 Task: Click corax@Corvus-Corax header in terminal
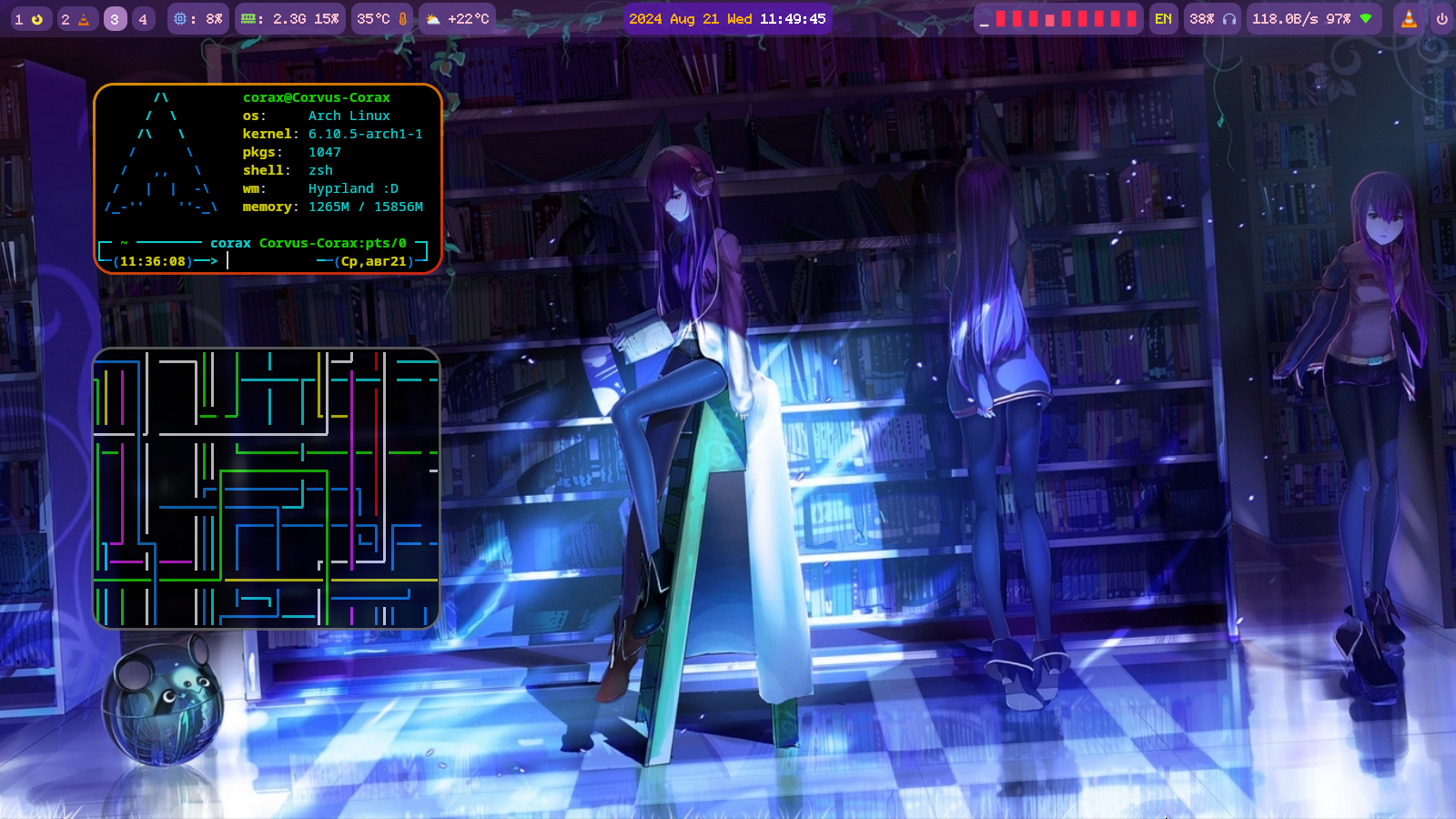(316, 97)
